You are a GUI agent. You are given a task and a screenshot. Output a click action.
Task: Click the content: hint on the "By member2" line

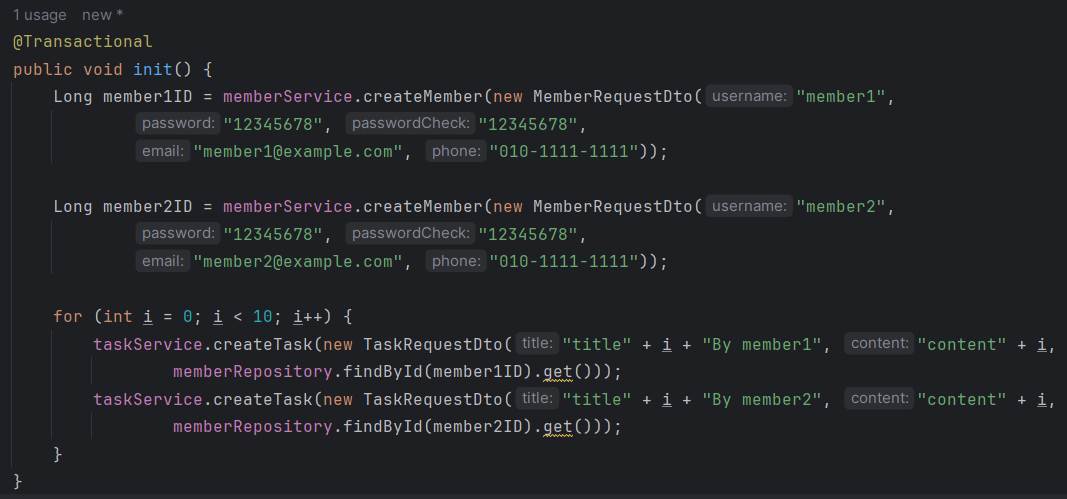(x=879, y=399)
